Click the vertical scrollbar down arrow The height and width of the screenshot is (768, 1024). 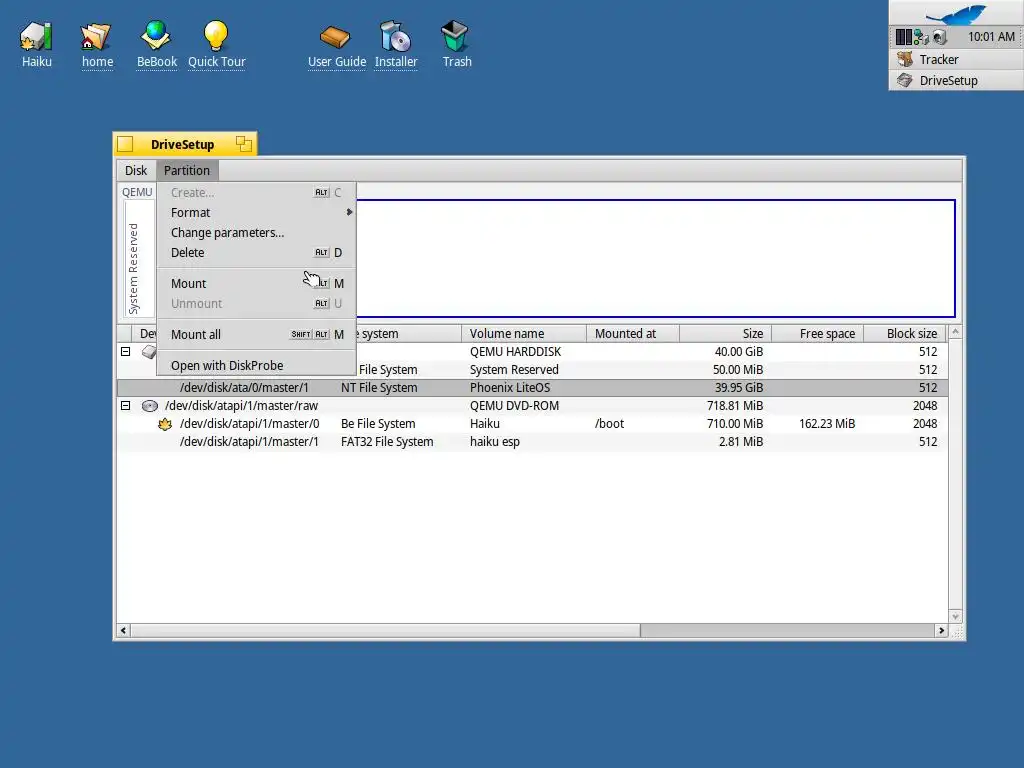pos(955,616)
